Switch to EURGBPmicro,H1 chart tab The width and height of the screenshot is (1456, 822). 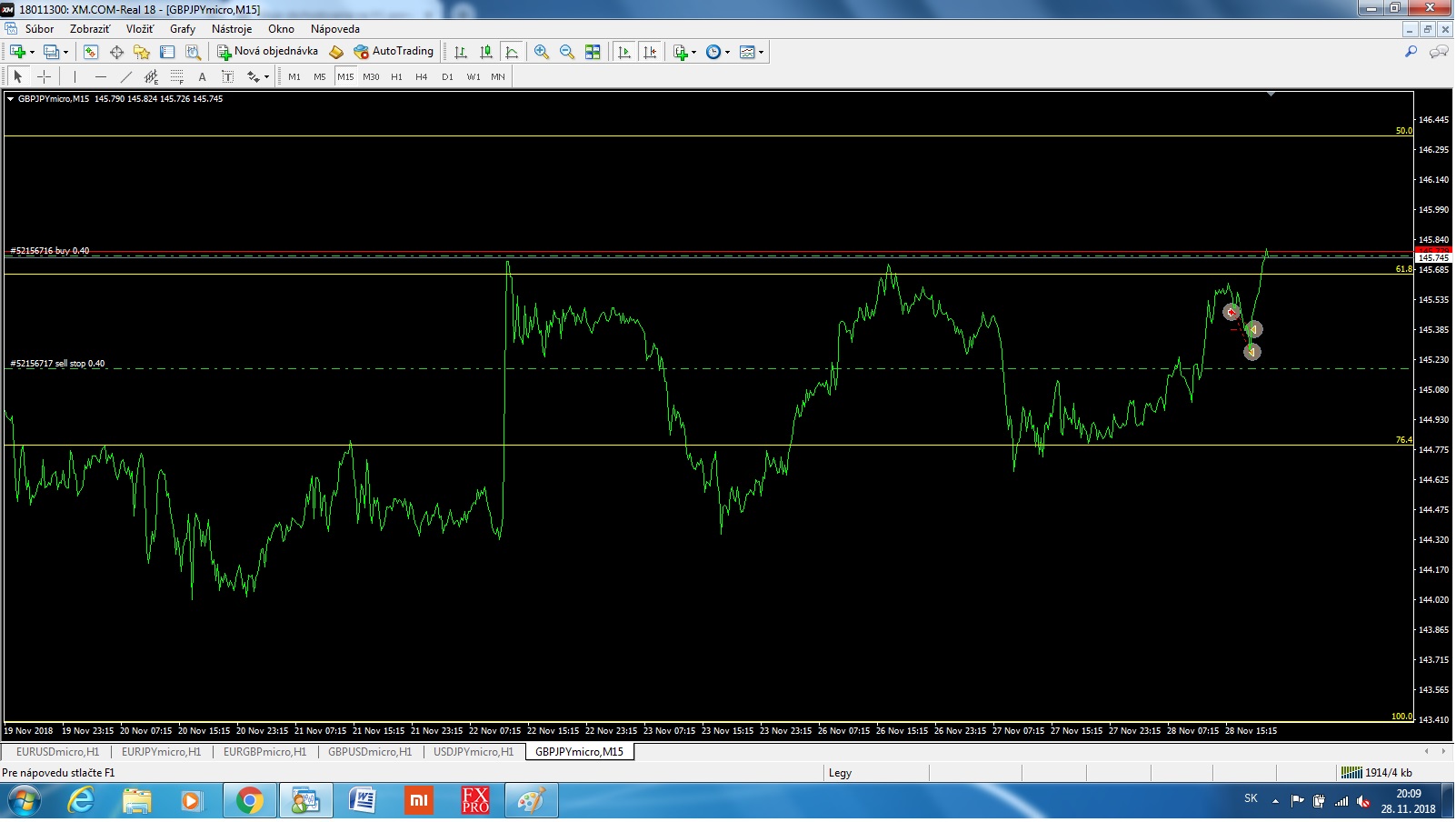pos(265,752)
